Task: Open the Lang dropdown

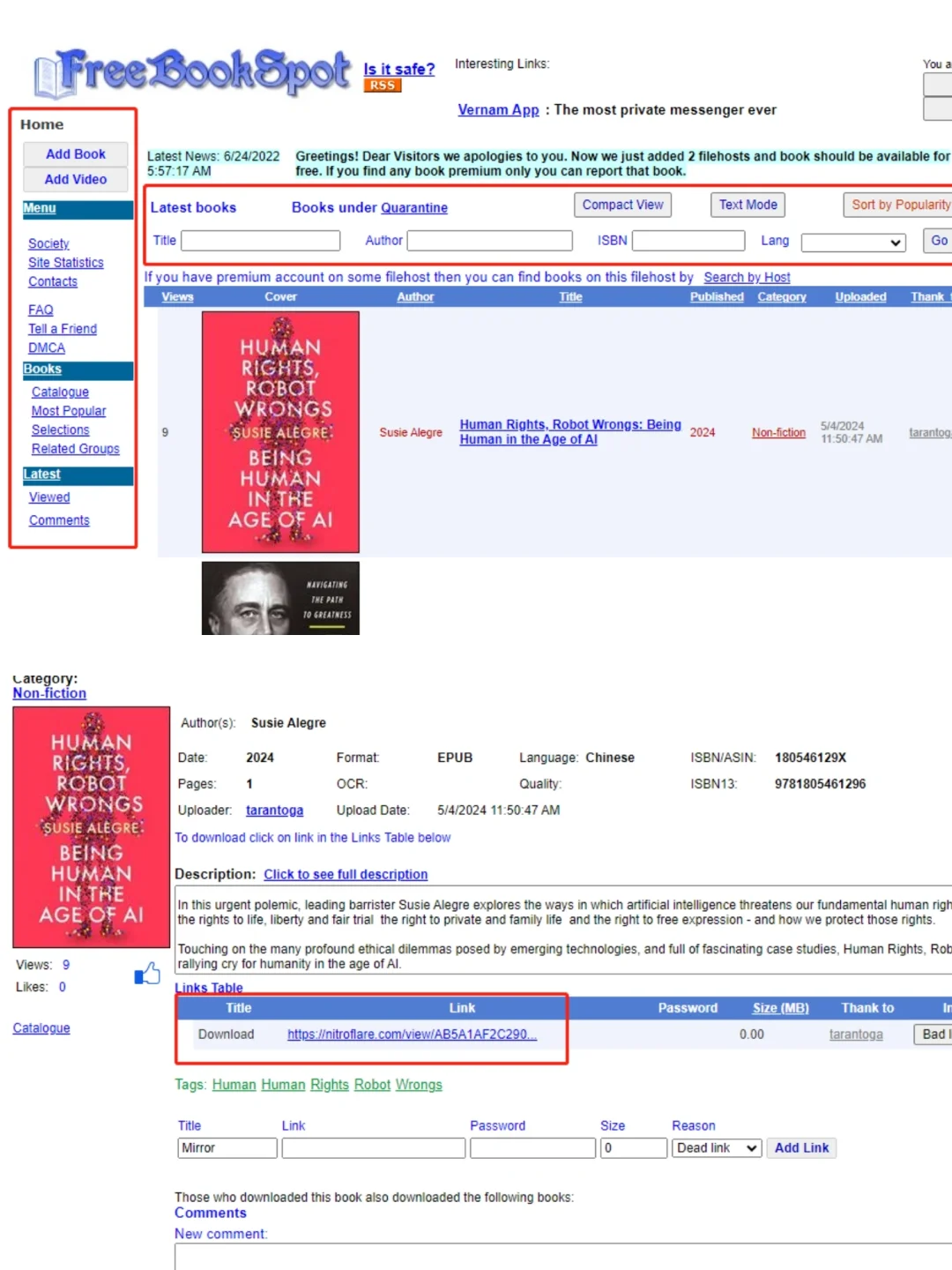Action: tap(853, 242)
